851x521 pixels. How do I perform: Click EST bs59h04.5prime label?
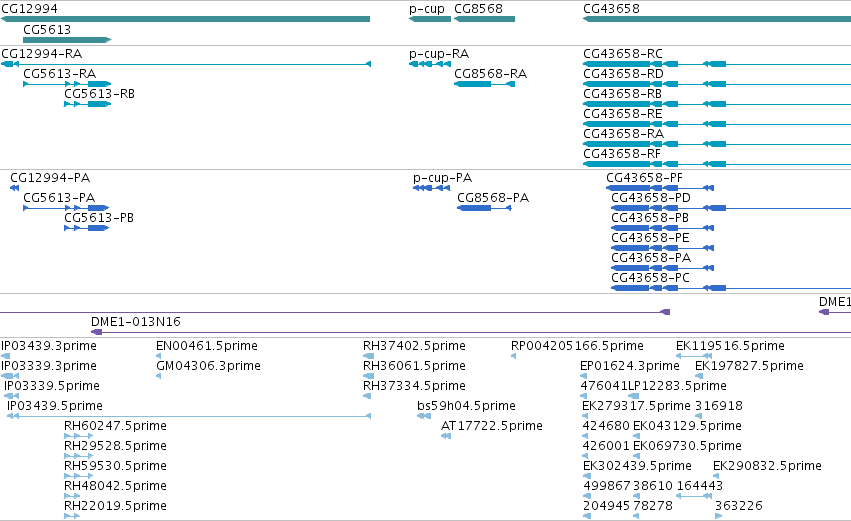tap(466, 406)
